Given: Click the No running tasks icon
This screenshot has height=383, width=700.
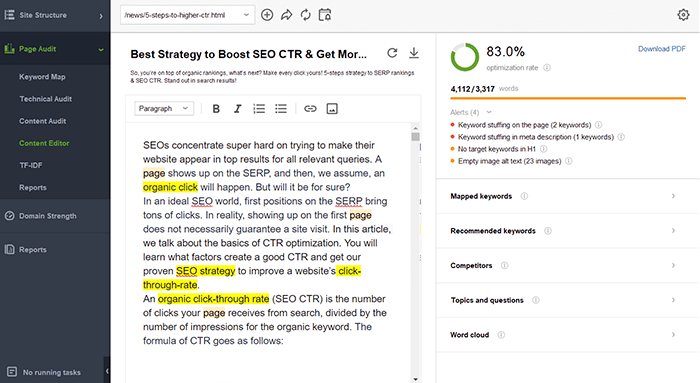Looking at the screenshot, I should (x=12, y=371).
